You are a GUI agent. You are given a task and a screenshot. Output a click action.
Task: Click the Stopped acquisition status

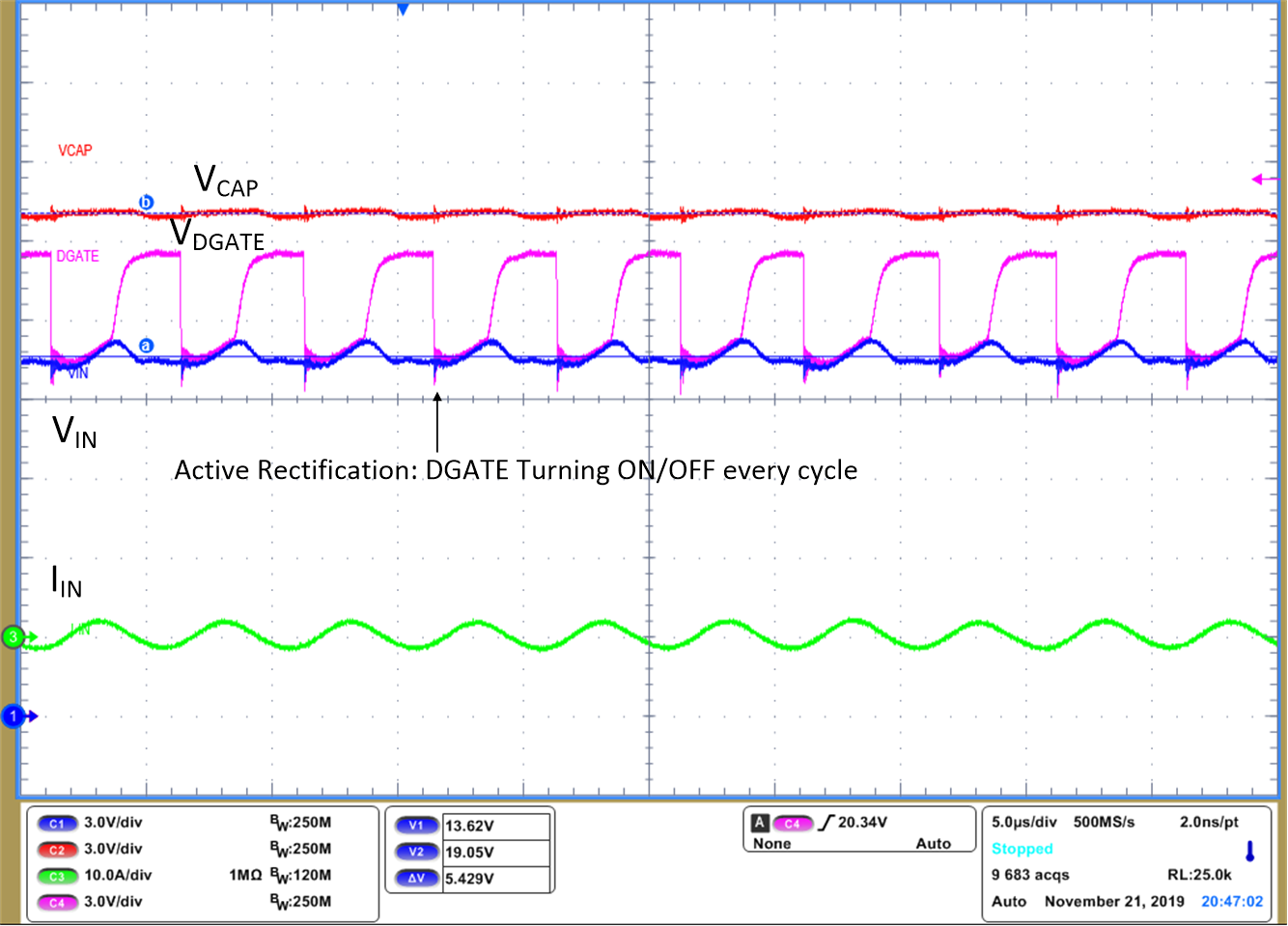pyautogui.click(x=1022, y=849)
